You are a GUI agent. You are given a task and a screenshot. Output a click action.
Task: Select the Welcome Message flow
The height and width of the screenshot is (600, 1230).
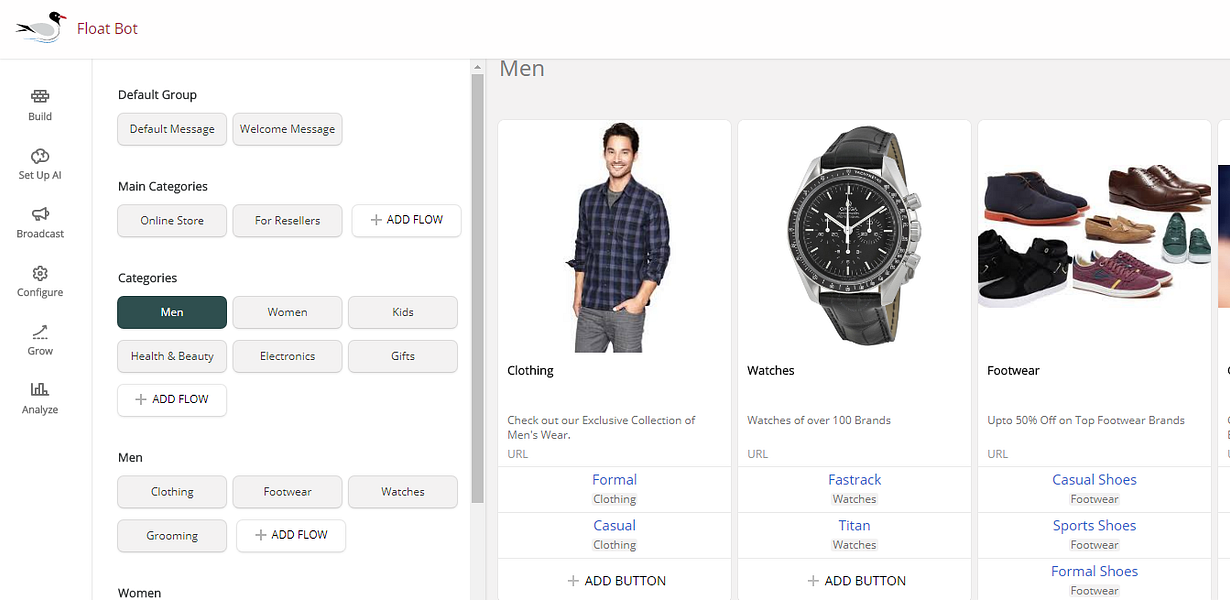287,129
